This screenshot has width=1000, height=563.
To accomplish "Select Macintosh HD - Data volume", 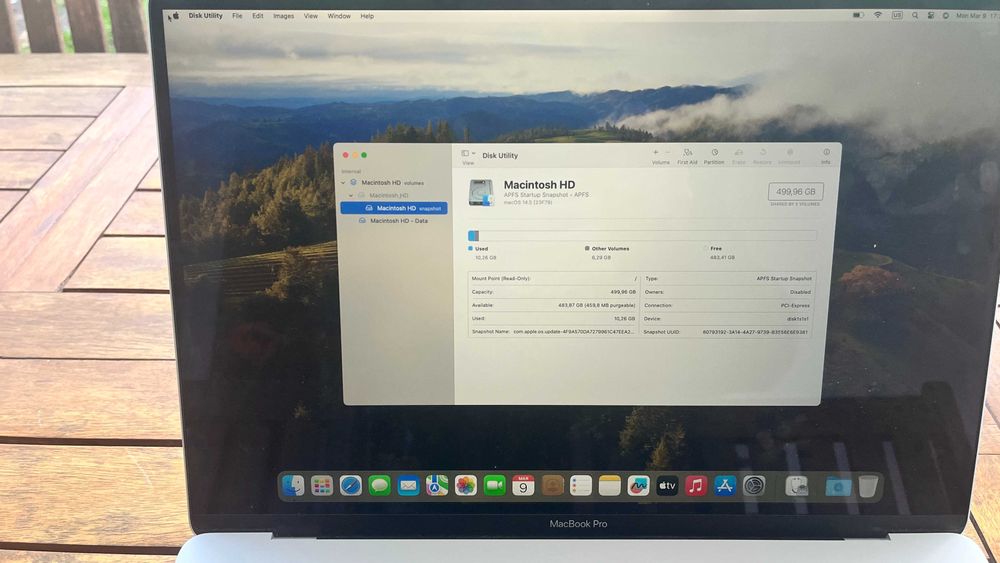I will 393,221.
